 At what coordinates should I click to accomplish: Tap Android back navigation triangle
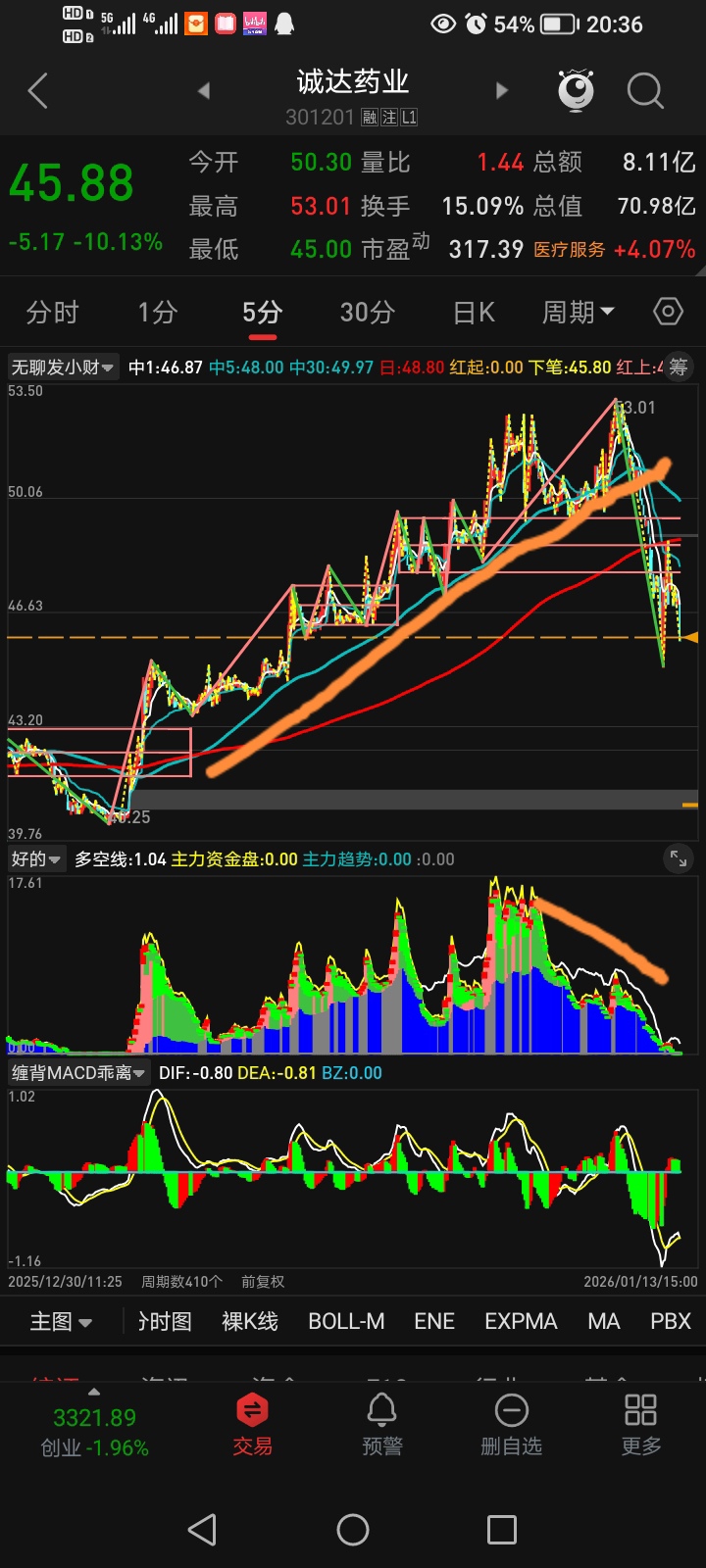[202, 1530]
